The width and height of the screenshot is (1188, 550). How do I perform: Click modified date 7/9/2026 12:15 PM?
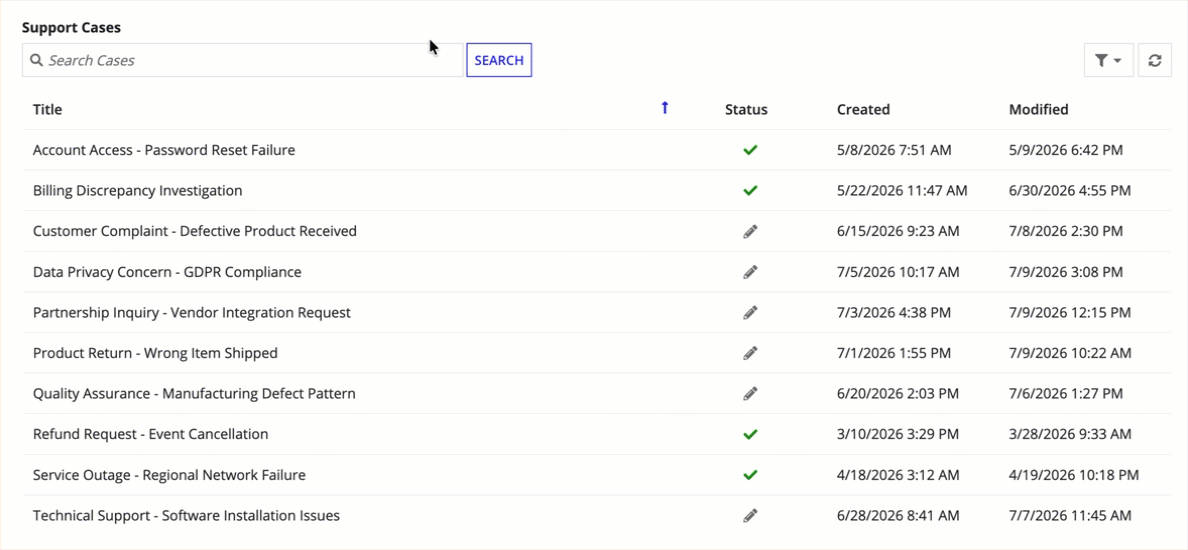point(1070,312)
